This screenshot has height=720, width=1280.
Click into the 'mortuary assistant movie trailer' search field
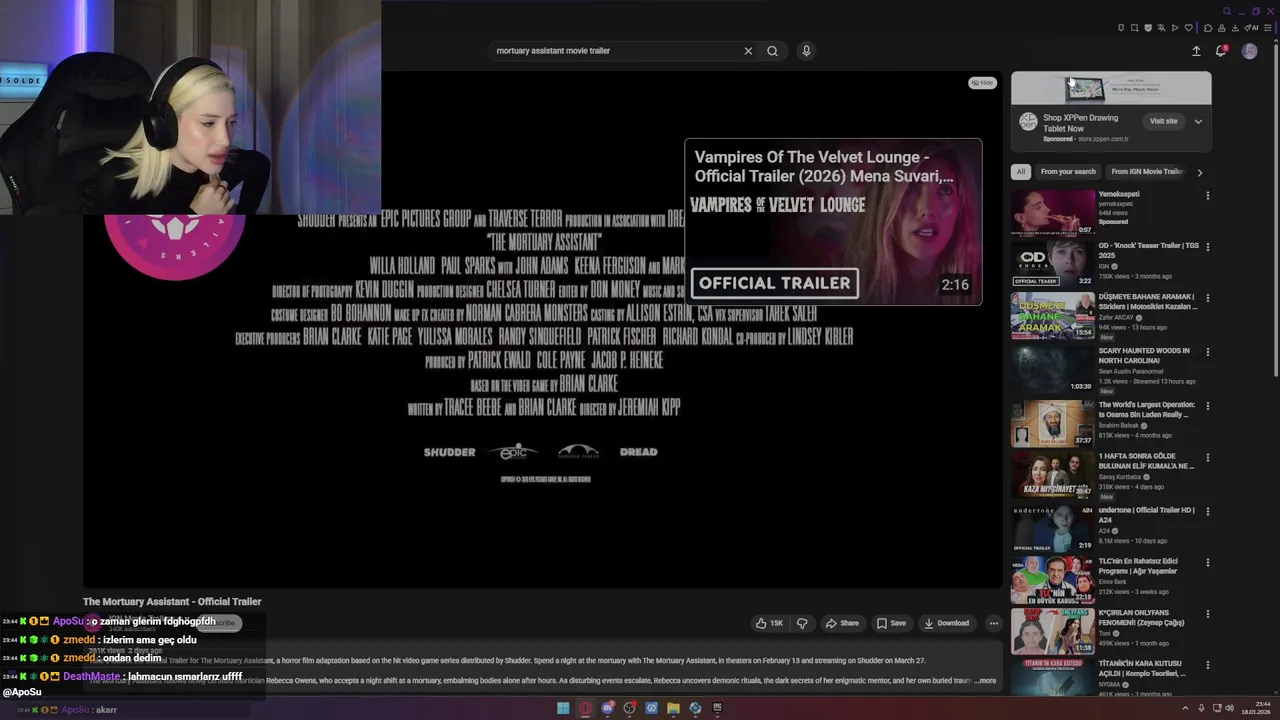click(x=615, y=51)
